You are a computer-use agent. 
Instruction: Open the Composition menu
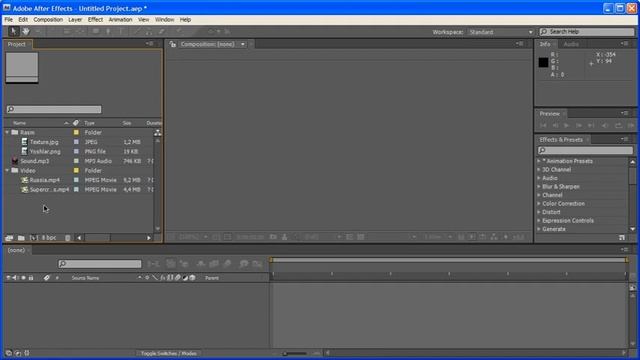click(x=48, y=20)
